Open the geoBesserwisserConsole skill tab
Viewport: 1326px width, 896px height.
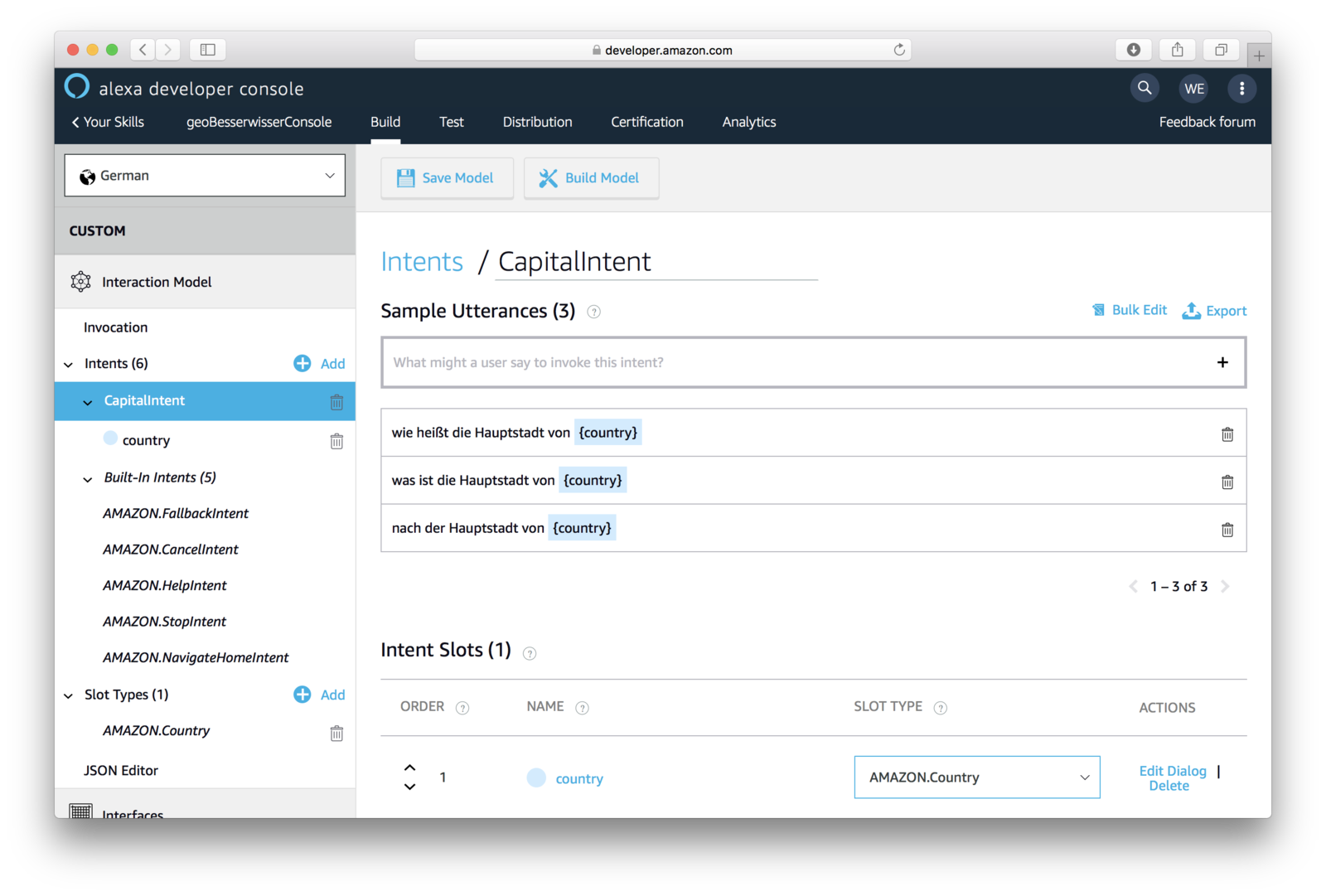point(259,122)
